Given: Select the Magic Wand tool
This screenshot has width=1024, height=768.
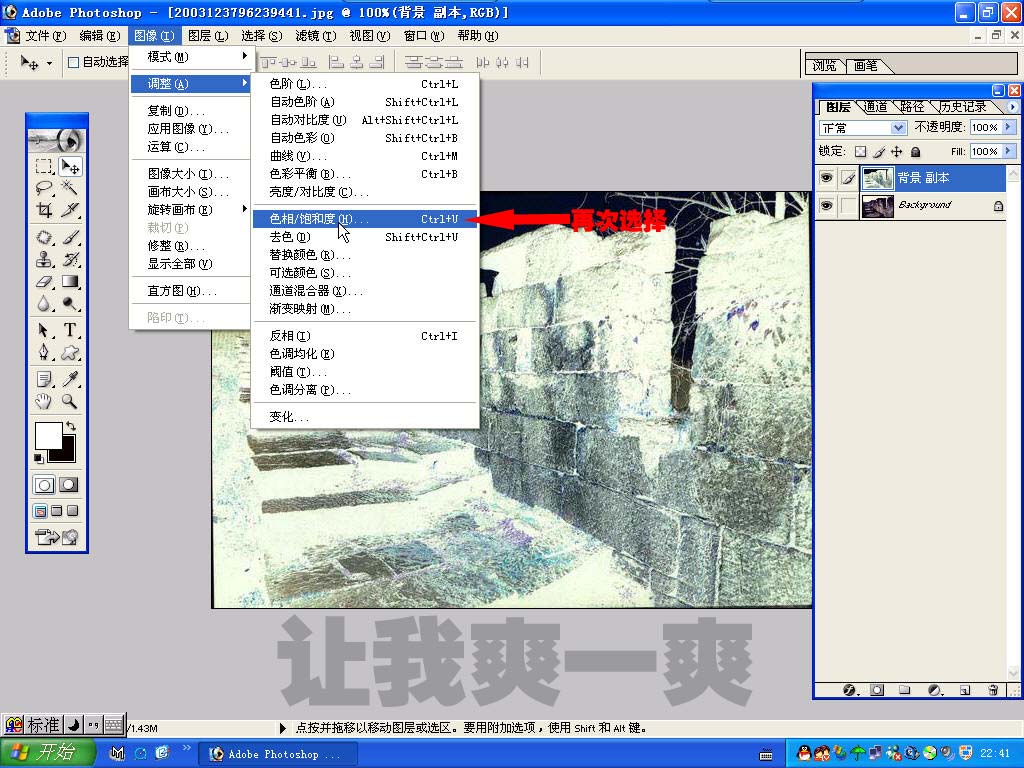Looking at the screenshot, I should (70, 188).
